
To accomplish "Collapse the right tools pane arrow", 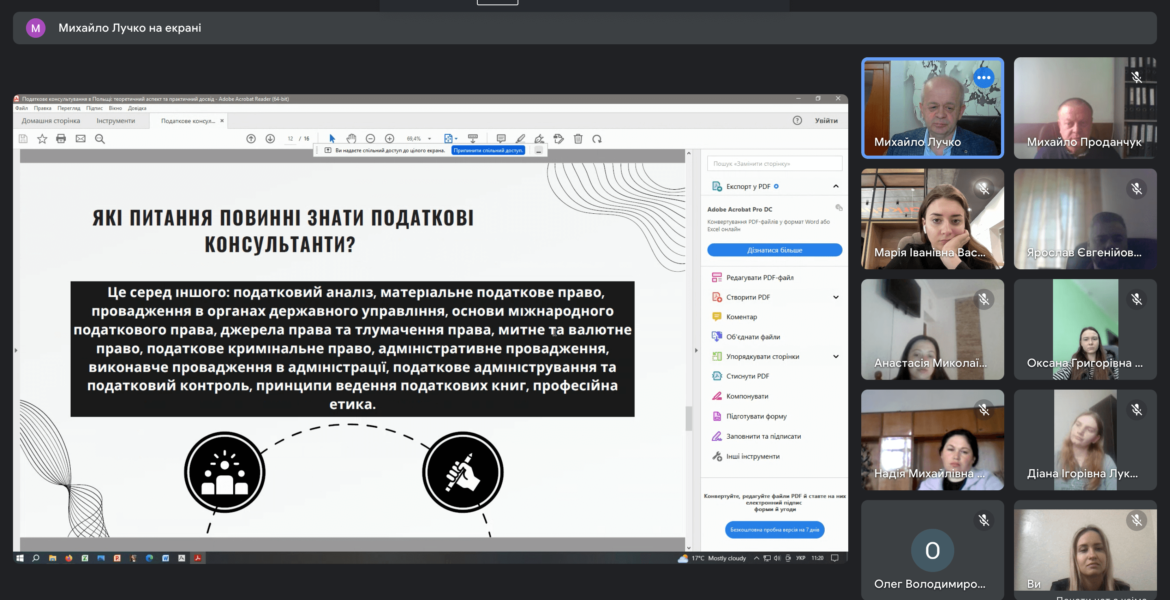I will coord(696,350).
